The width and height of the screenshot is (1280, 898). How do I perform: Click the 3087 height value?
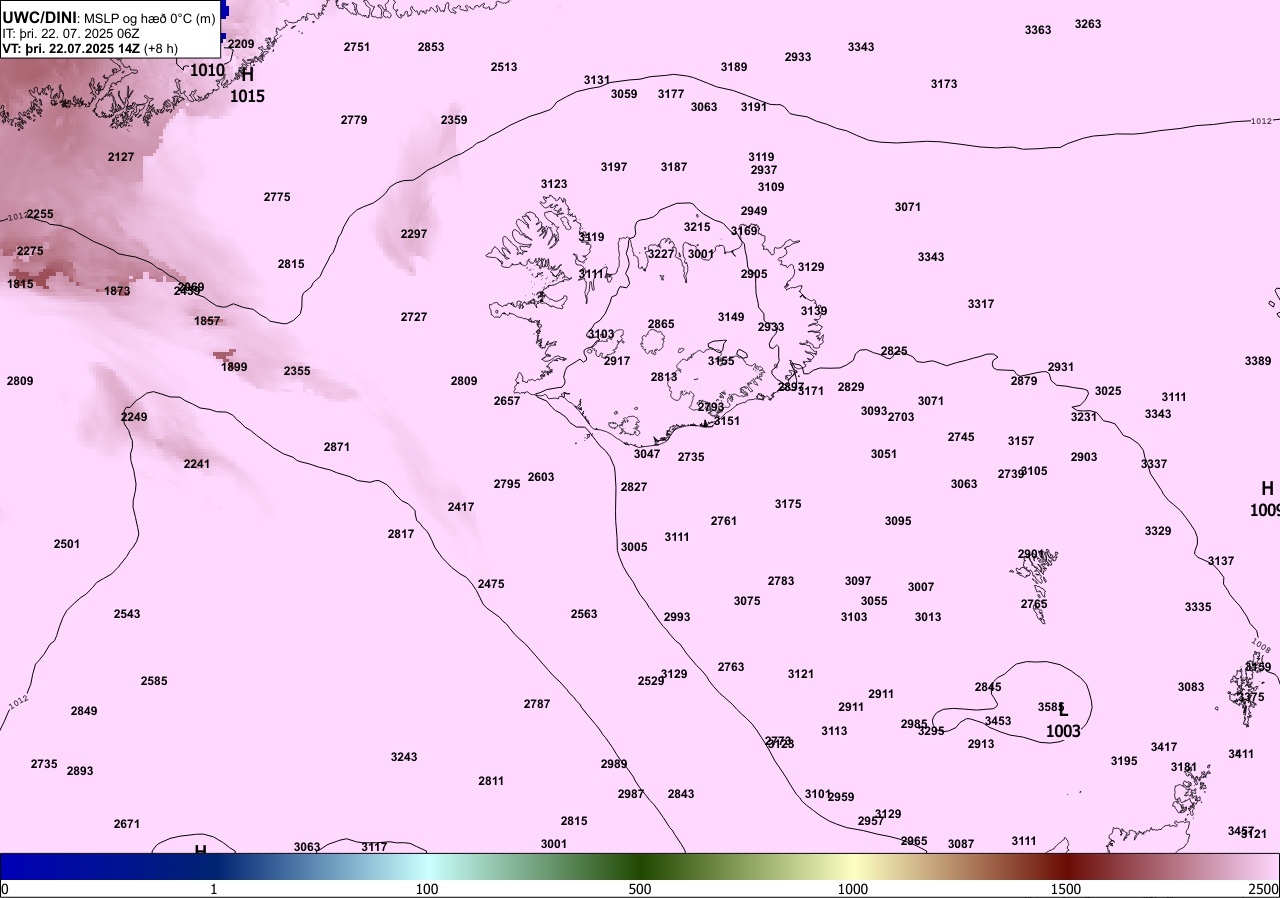[x=961, y=844]
